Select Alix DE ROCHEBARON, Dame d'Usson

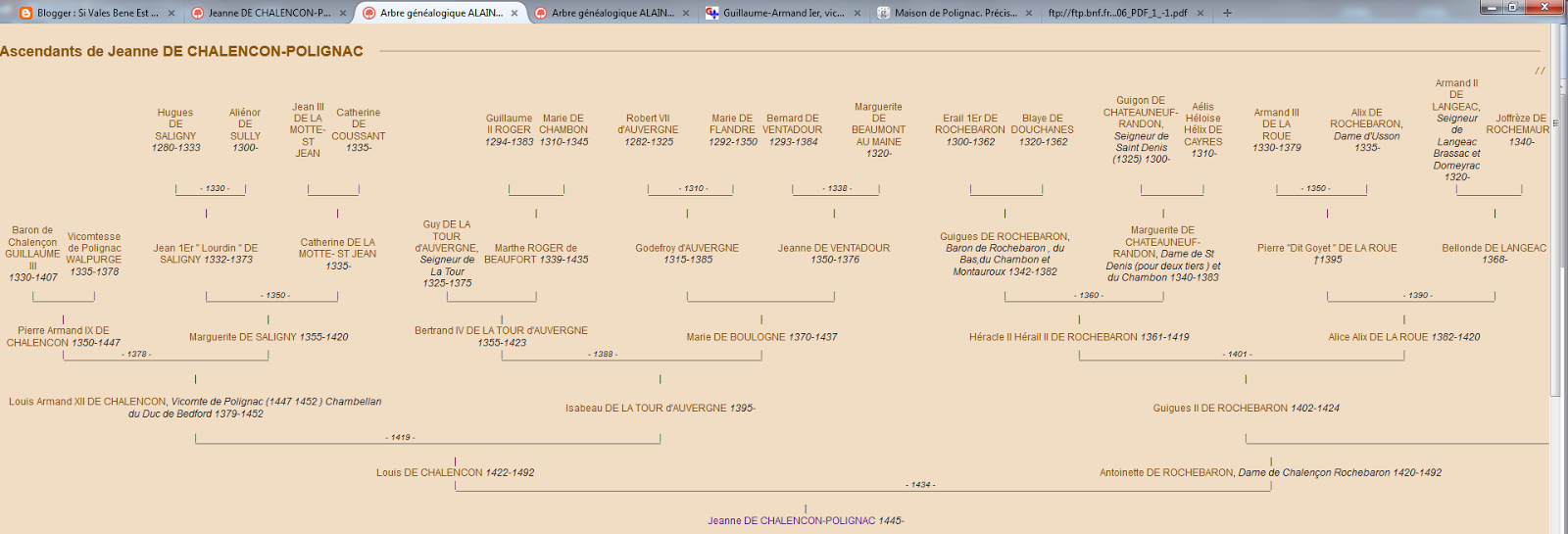(x=1366, y=130)
